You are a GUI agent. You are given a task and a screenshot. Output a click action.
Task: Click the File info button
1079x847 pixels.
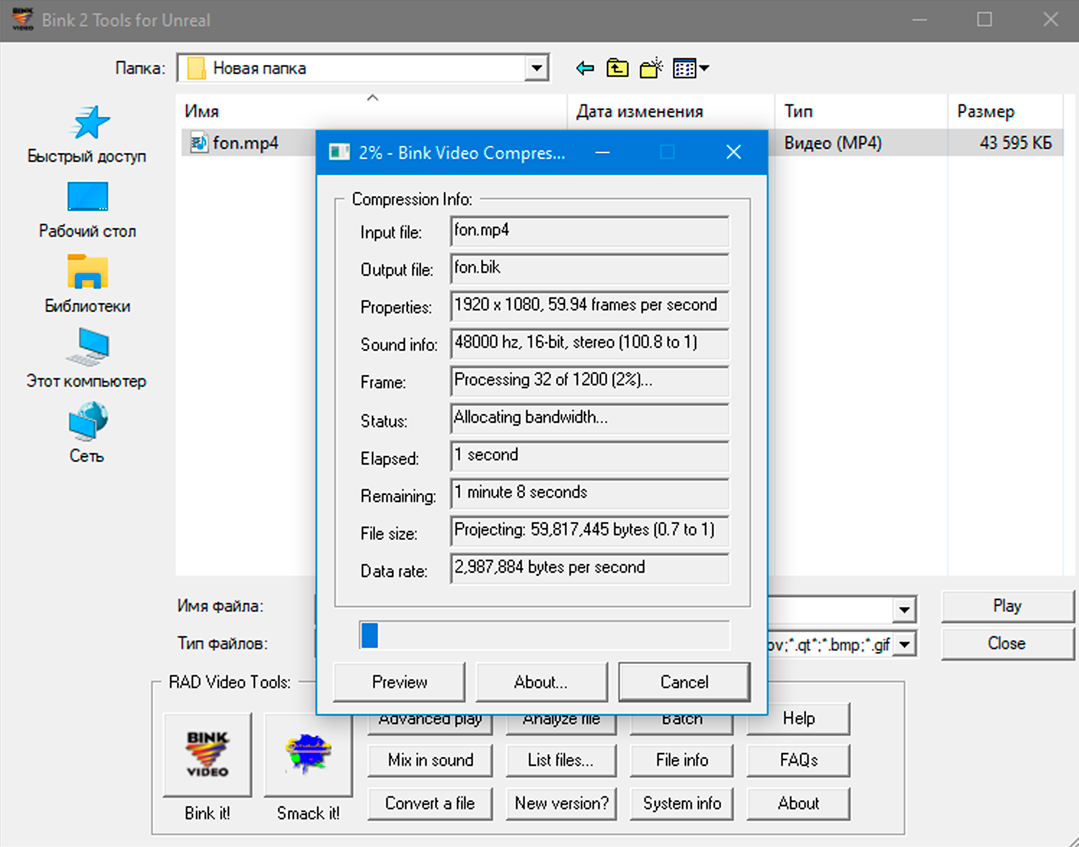click(681, 760)
